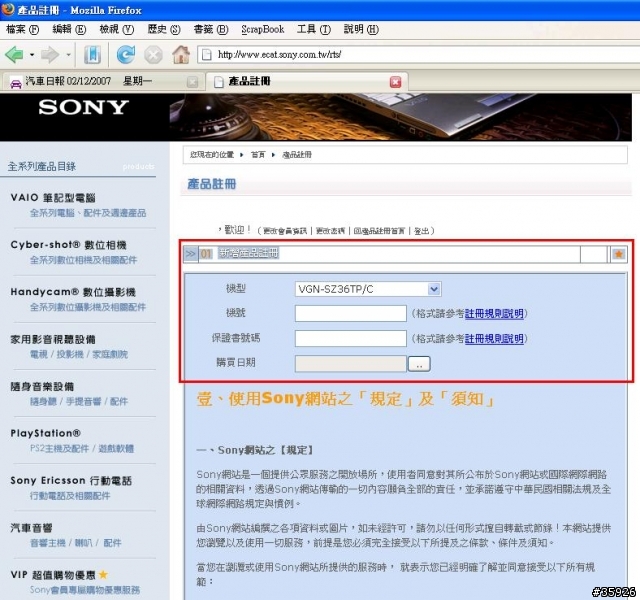Image resolution: width=640 pixels, height=600 pixels.
Task: Open the Back history dropdown arrow
Action: point(32,55)
